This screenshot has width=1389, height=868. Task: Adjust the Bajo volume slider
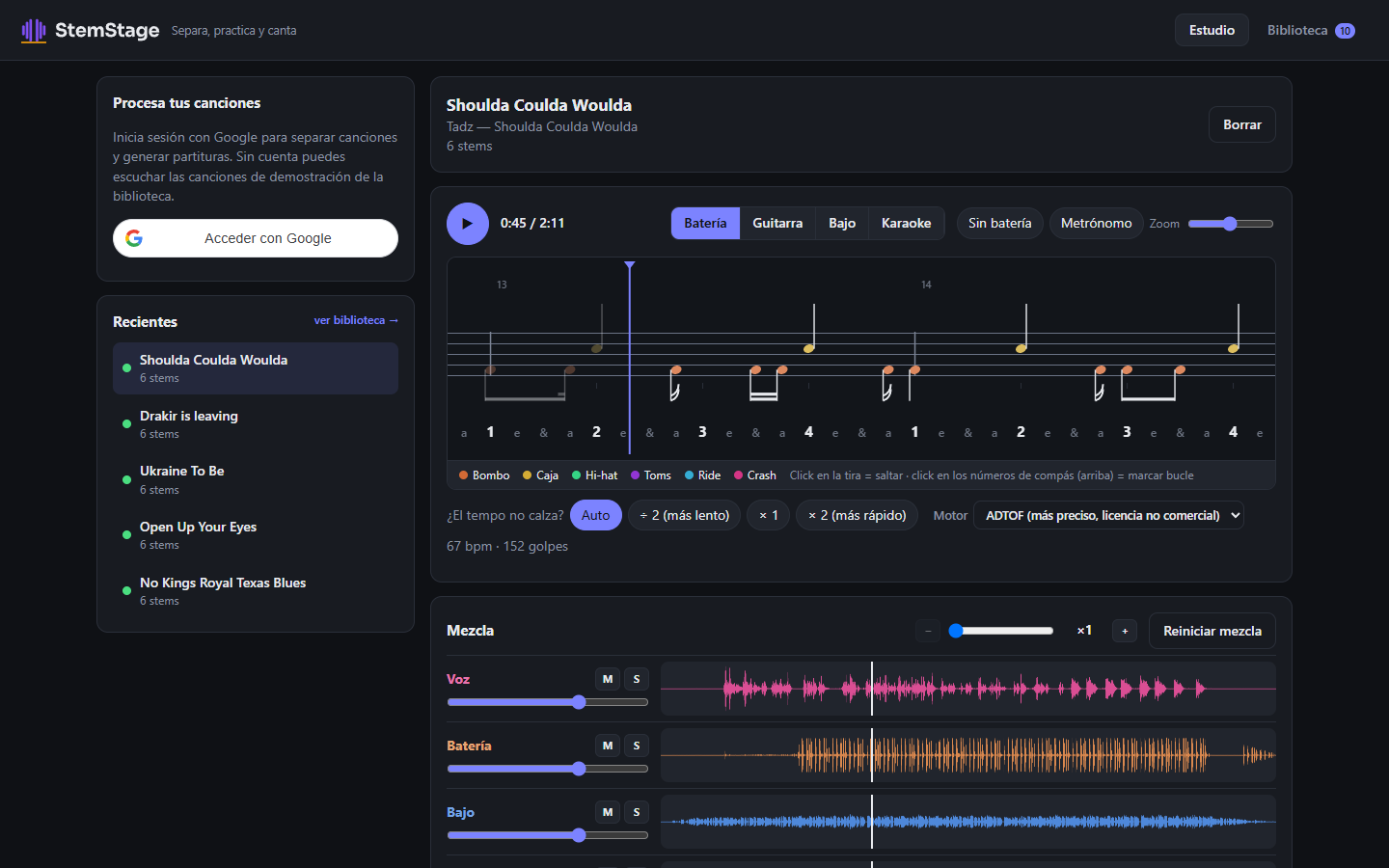(x=548, y=835)
